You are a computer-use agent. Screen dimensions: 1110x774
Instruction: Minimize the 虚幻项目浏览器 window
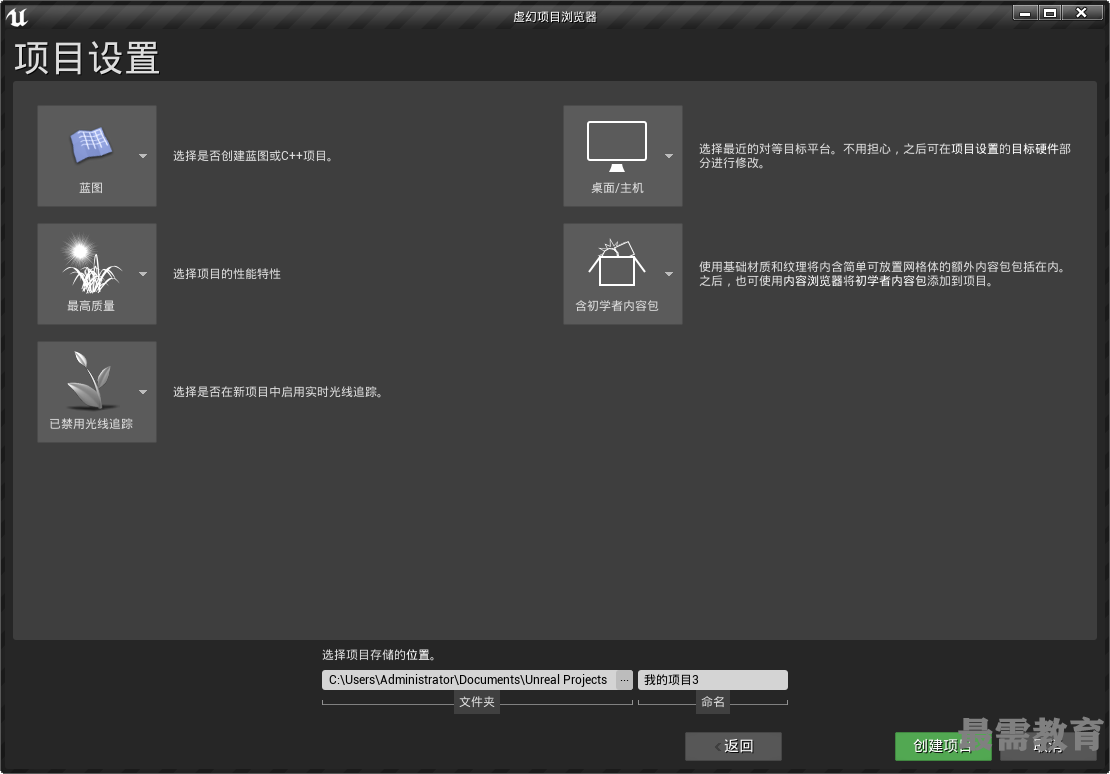tap(1025, 13)
